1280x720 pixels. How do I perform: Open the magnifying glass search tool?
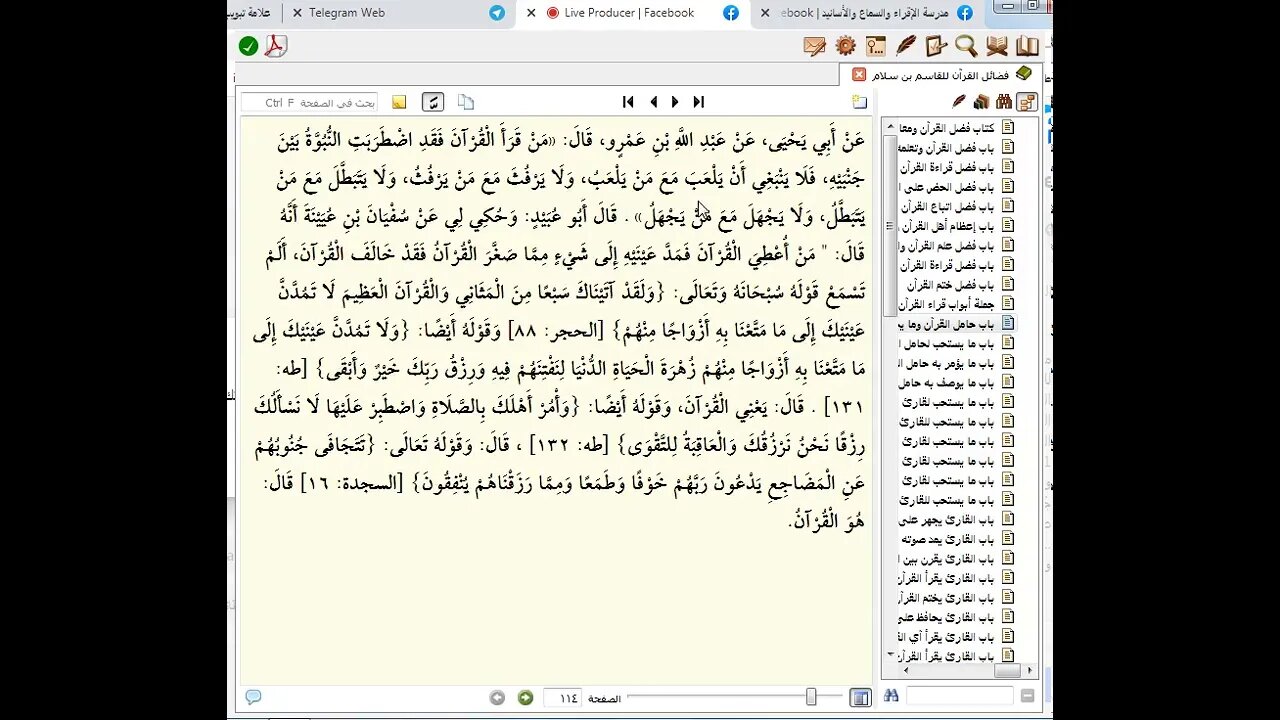pyautogui.click(x=966, y=46)
